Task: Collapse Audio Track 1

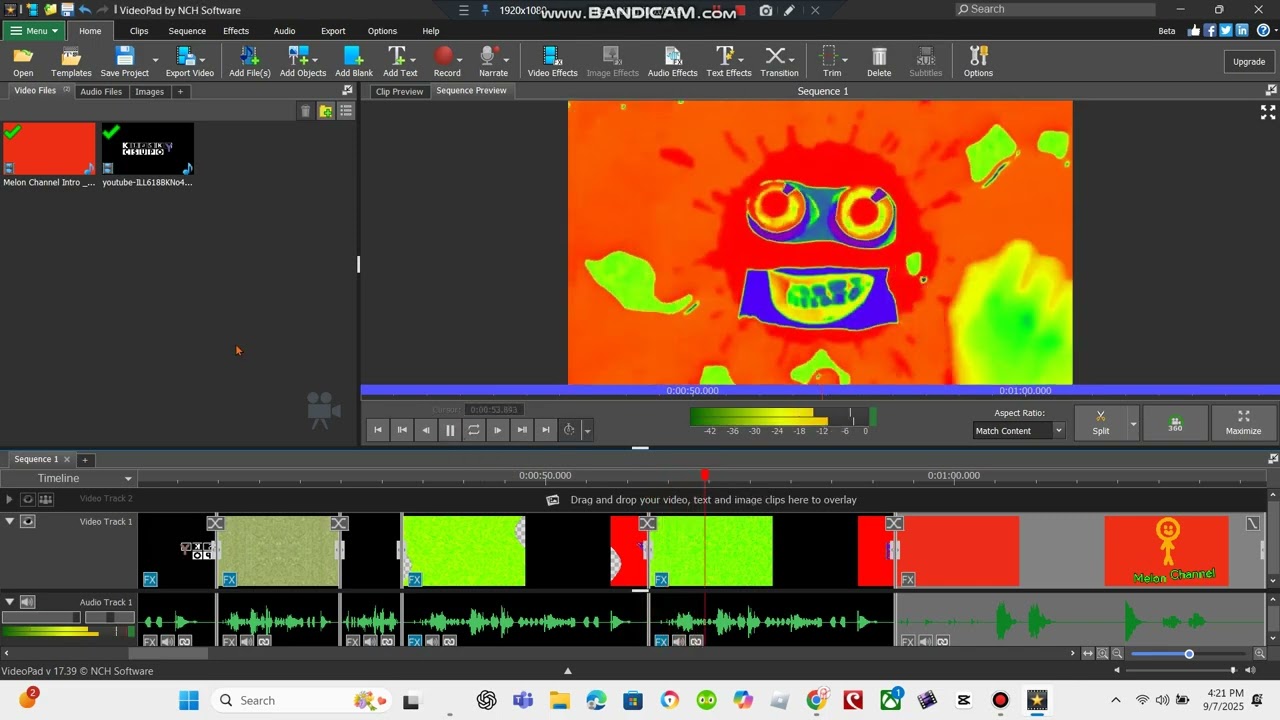Action: pyautogui.click(x=9, y=602)
